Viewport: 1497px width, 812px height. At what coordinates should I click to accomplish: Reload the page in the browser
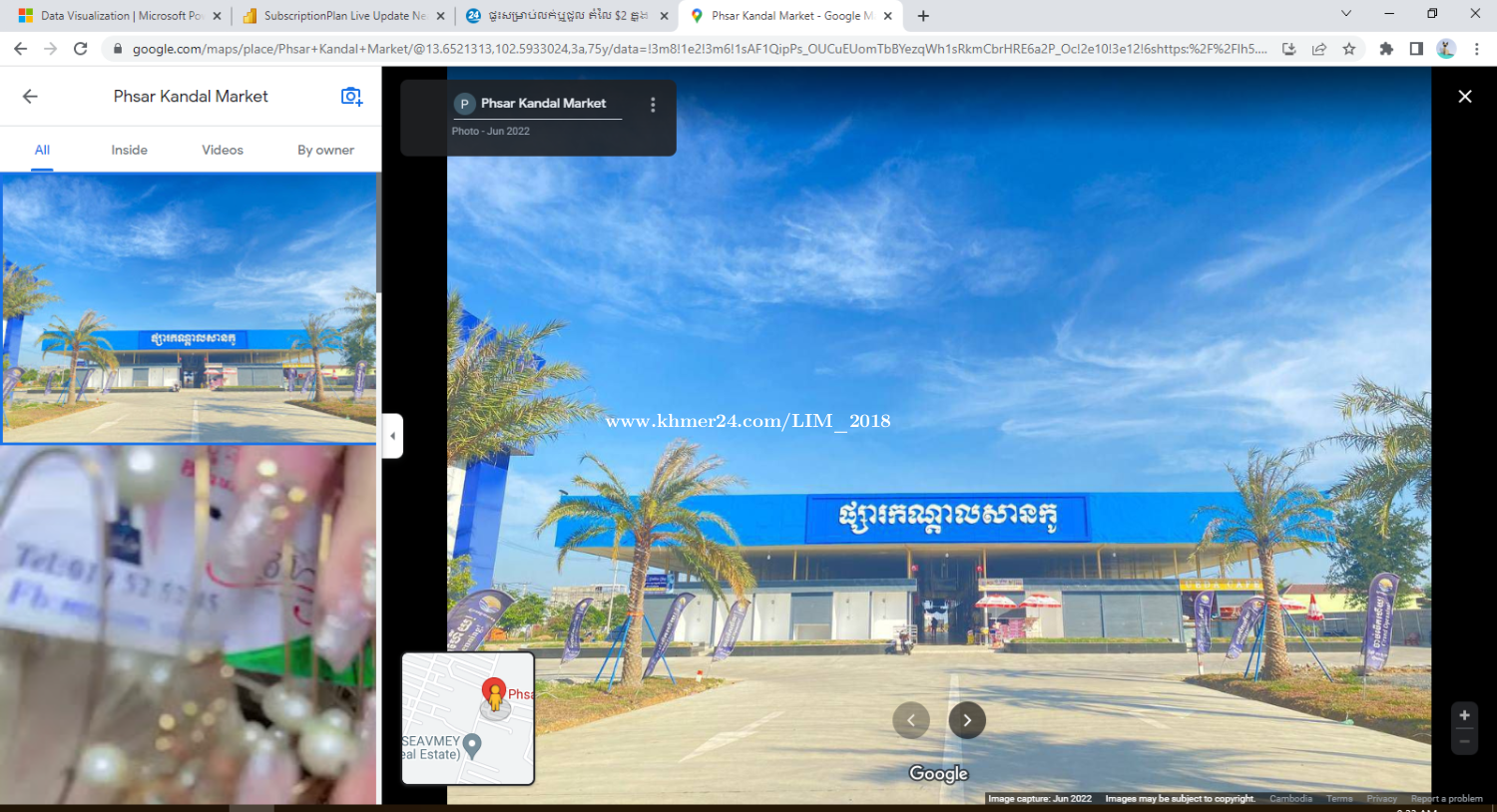[x=81, y=49]
